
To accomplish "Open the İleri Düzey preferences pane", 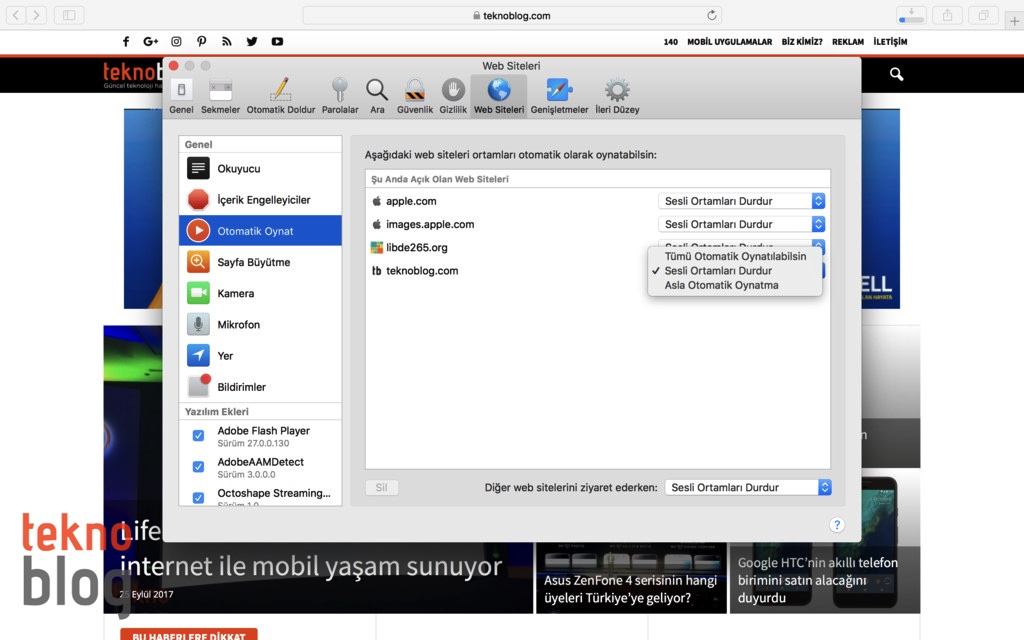I will [617, 97].
